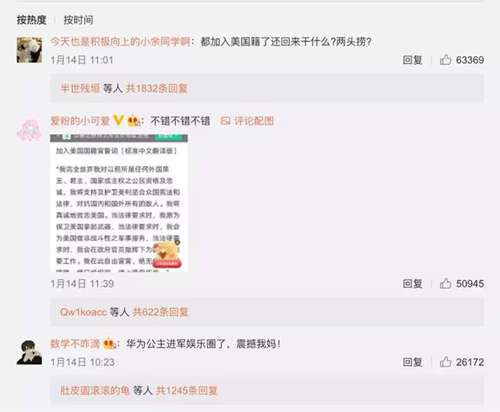Expand 共1832条回复 replies
This screenshot has width=500, height=412.
click(157, 88)
